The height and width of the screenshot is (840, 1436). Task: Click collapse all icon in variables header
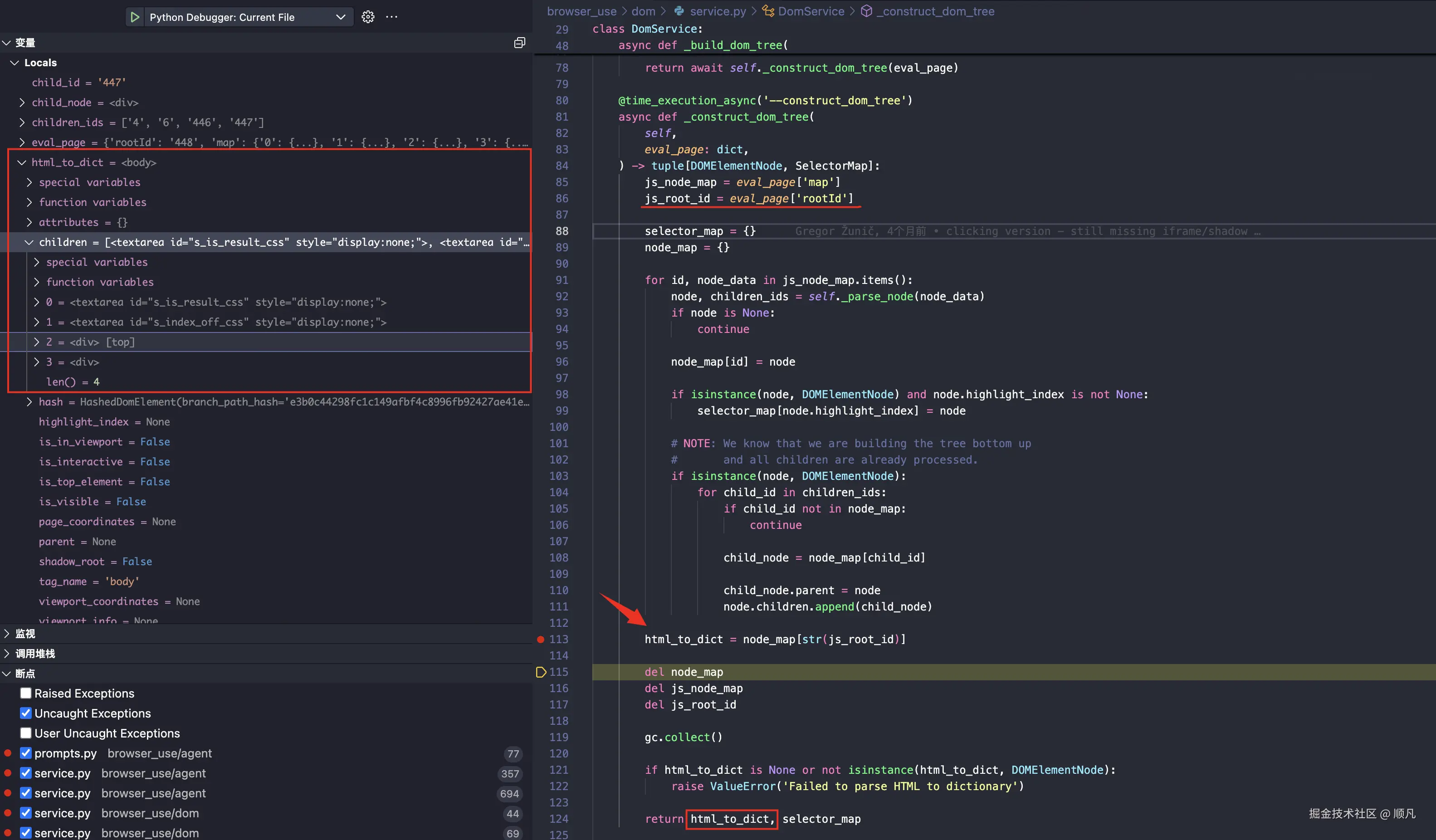tap(519, 43)
